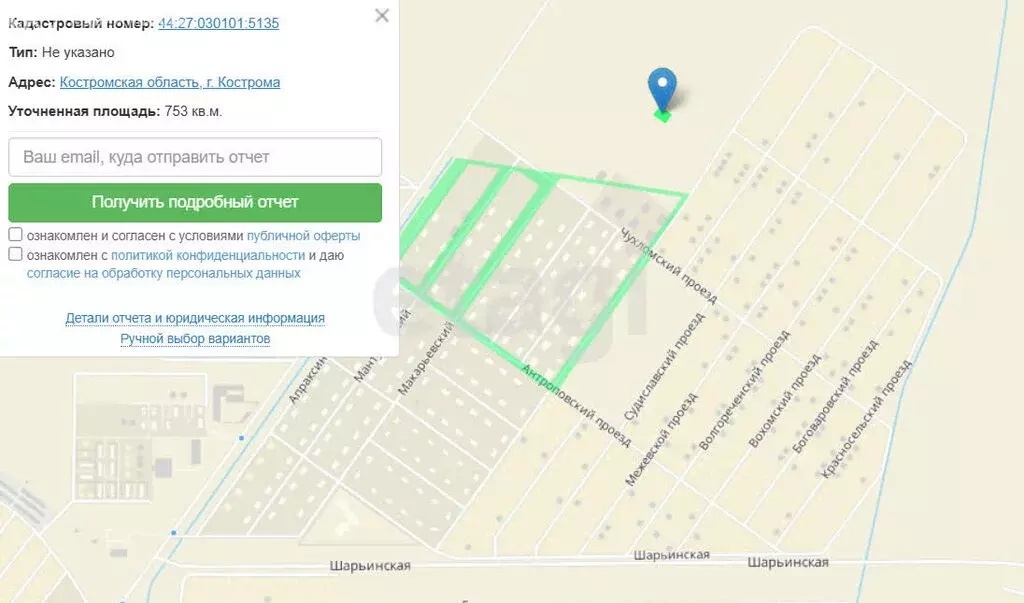Click the Красносельский проезд street label
This screenshot has width=1024, height=603.
(865, 419)
